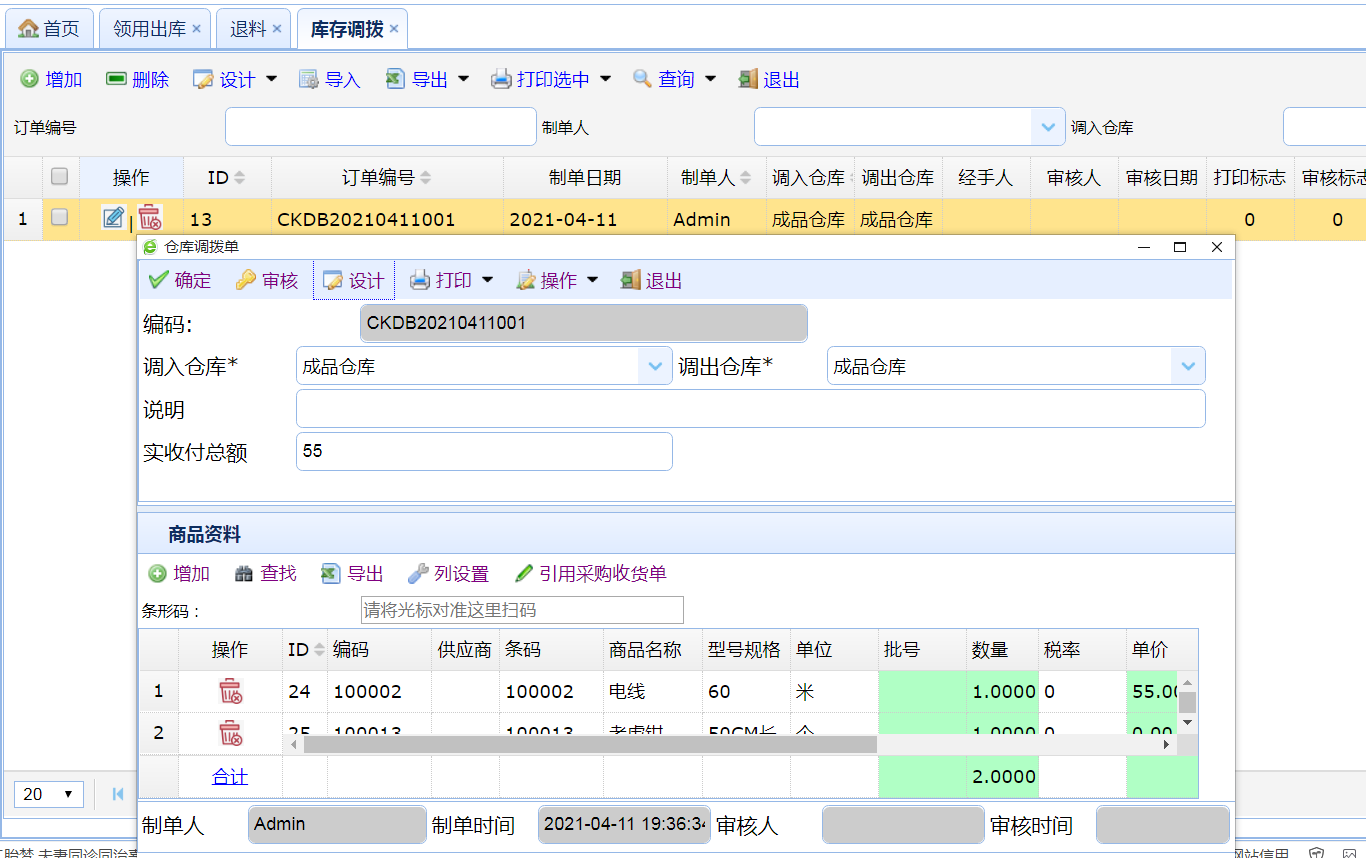Sort by 制单人 column header
This screenshot has height=858, width=1366.
[x=716, y=178]
